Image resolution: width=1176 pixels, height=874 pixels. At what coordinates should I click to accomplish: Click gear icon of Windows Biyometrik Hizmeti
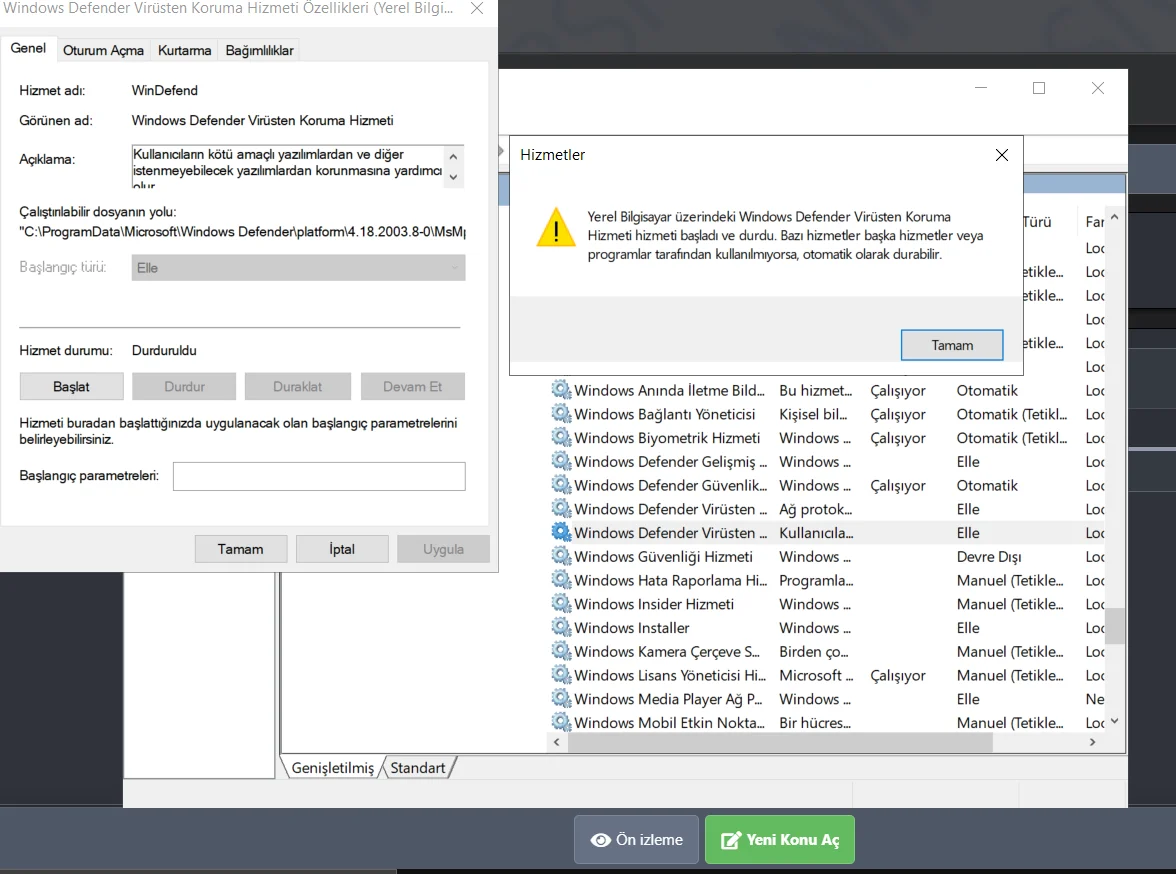pos(560,437)
